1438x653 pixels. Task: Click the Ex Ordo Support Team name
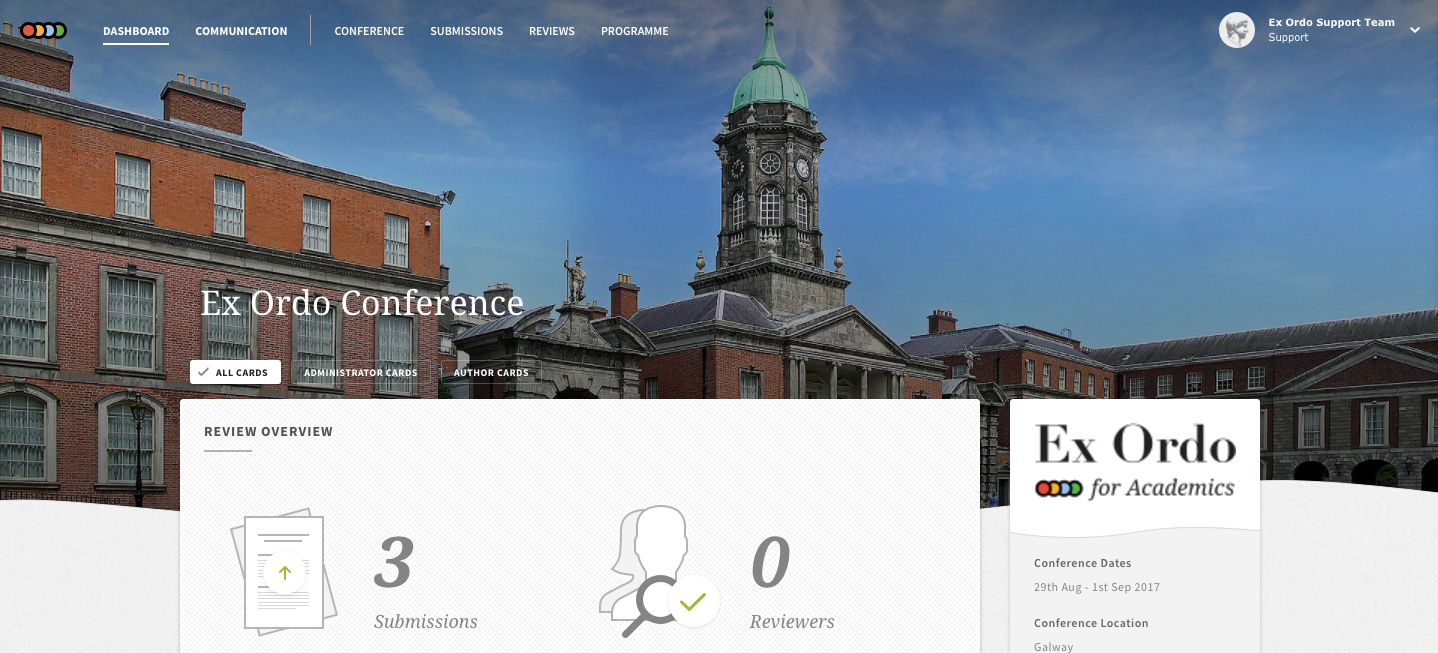click(1331, 22)
